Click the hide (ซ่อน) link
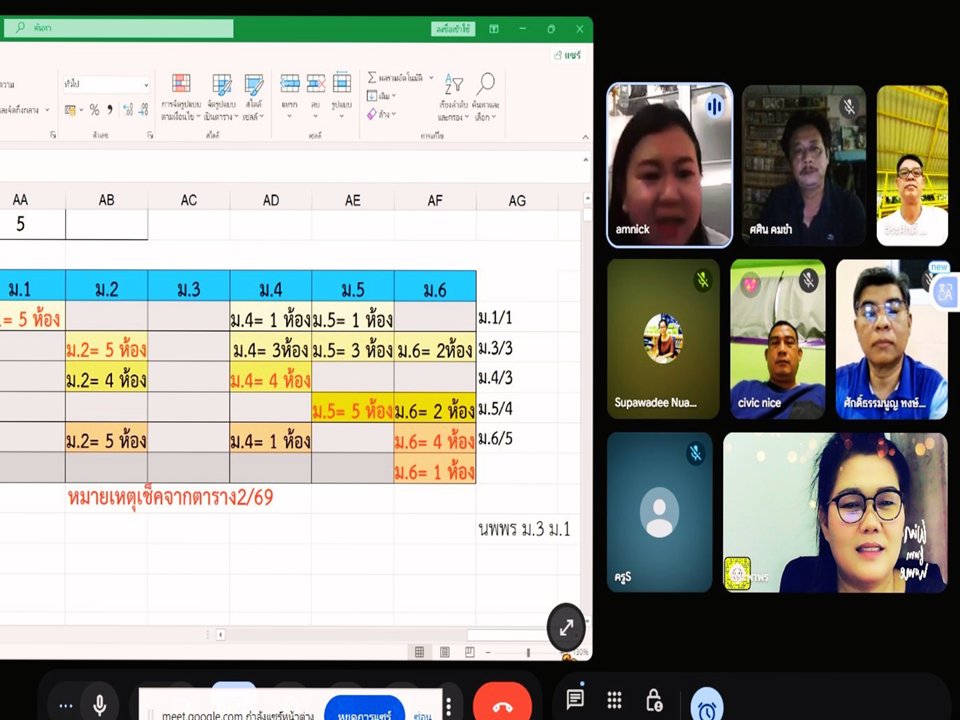The width and height of the screenshot is (960, 720). [x=422, y=715]
